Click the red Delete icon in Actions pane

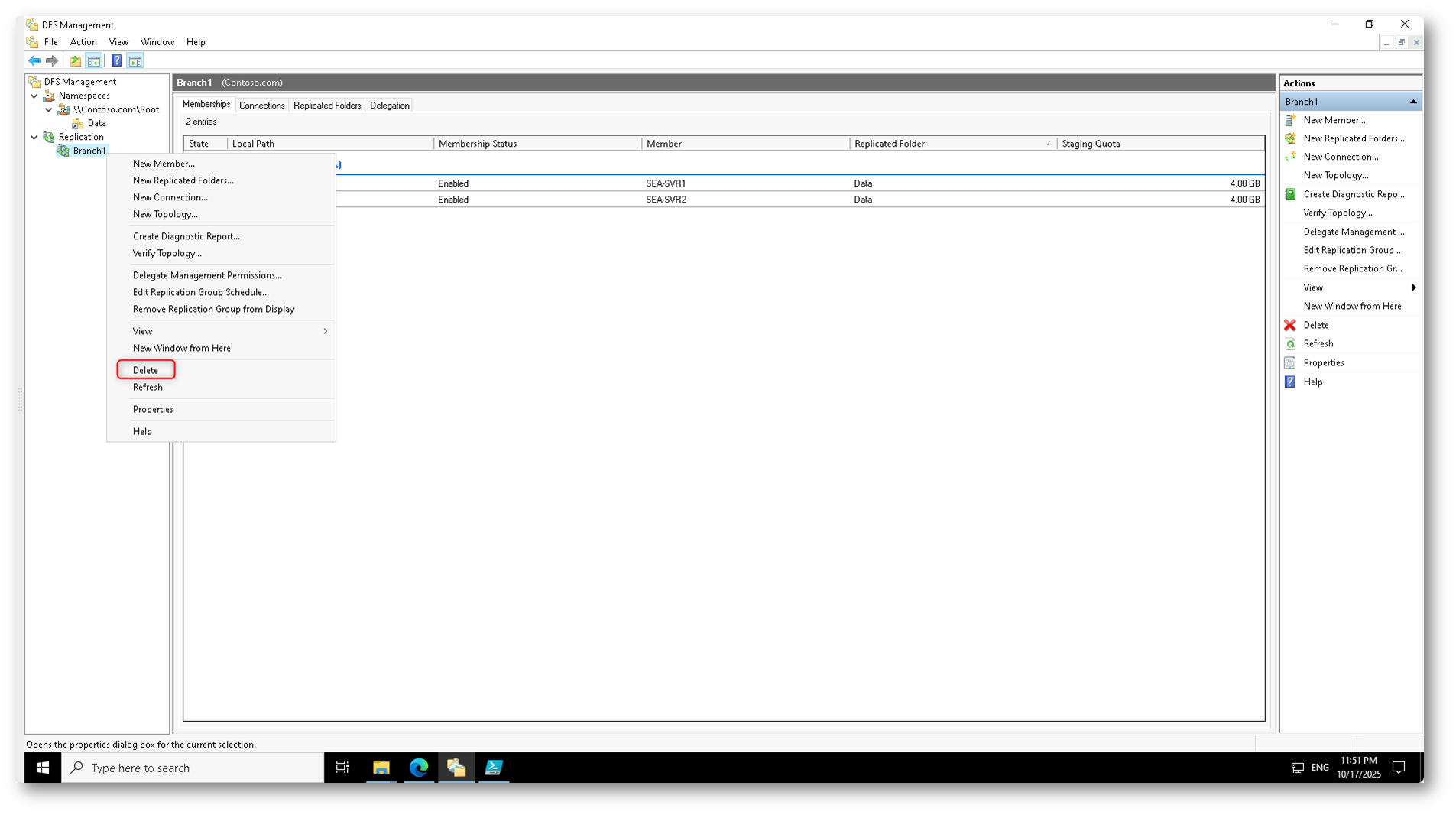pos(1290,325)
